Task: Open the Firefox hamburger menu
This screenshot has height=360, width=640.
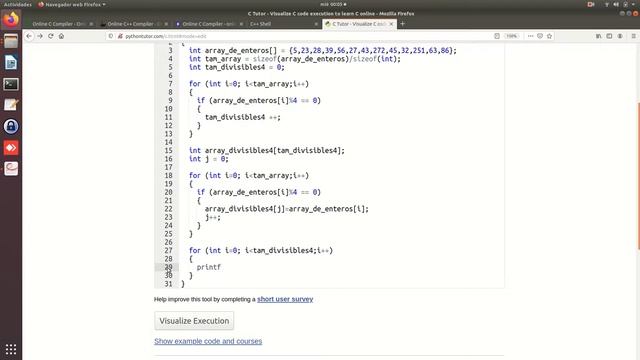Action: coord(633,36)
